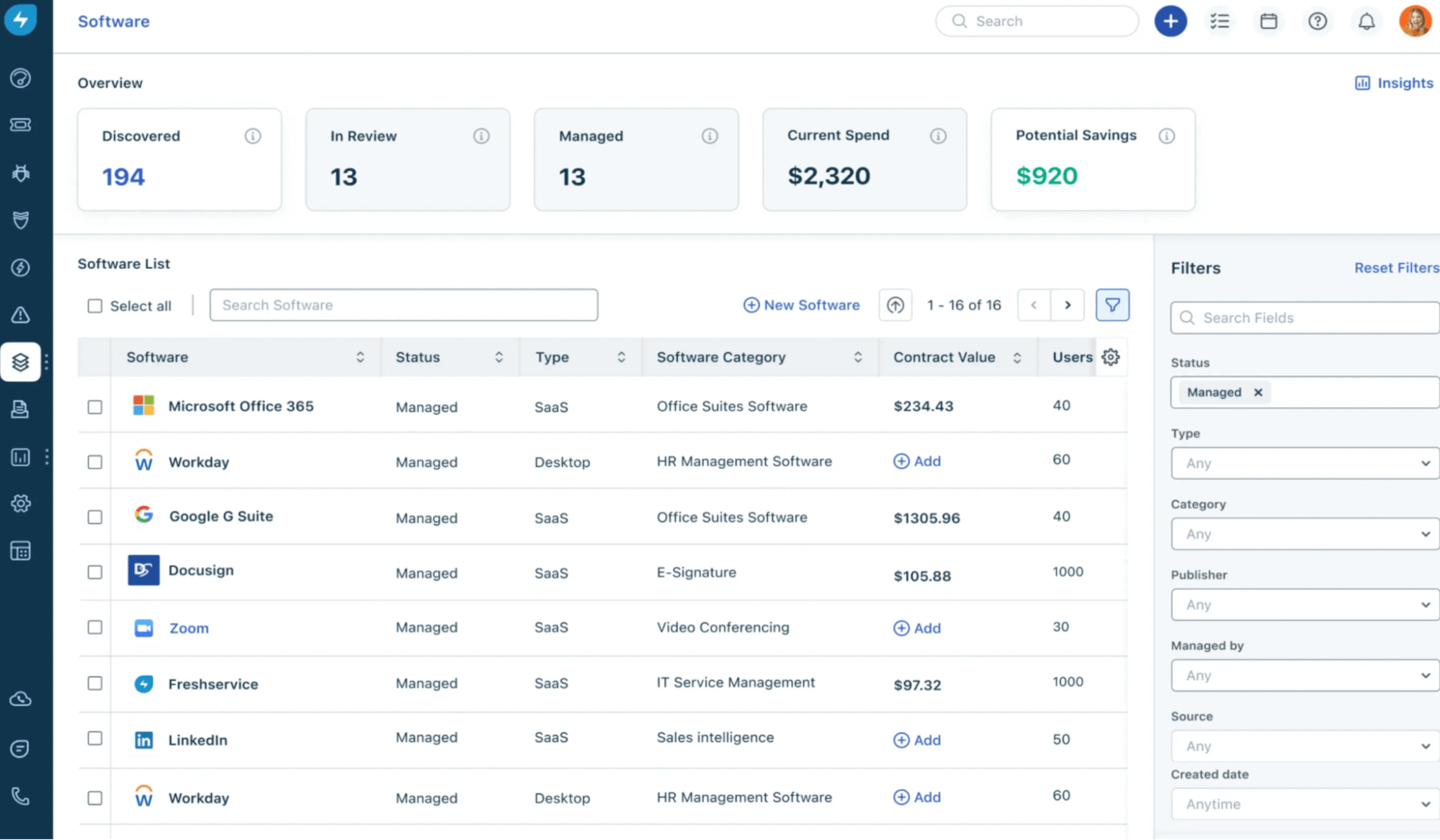Open the help question mark icon
Screen dimensions: 1440x840
click(x=1318, y=21)
